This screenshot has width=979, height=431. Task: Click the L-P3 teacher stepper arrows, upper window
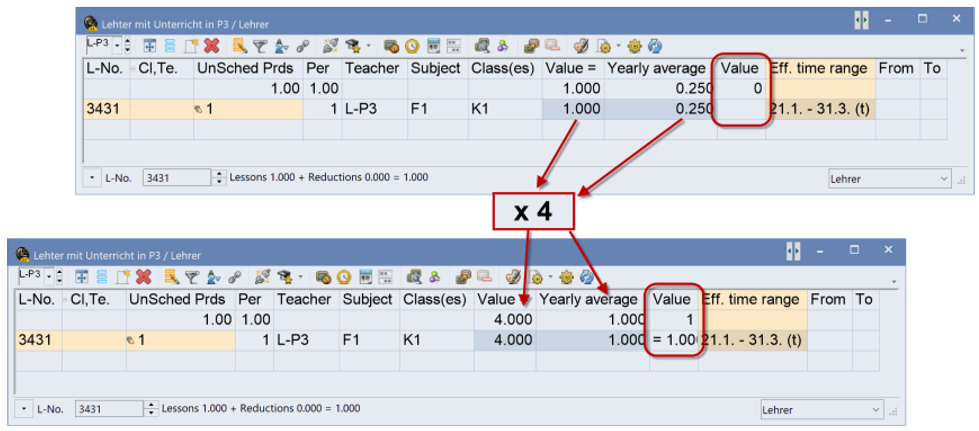tap(128, 46)
